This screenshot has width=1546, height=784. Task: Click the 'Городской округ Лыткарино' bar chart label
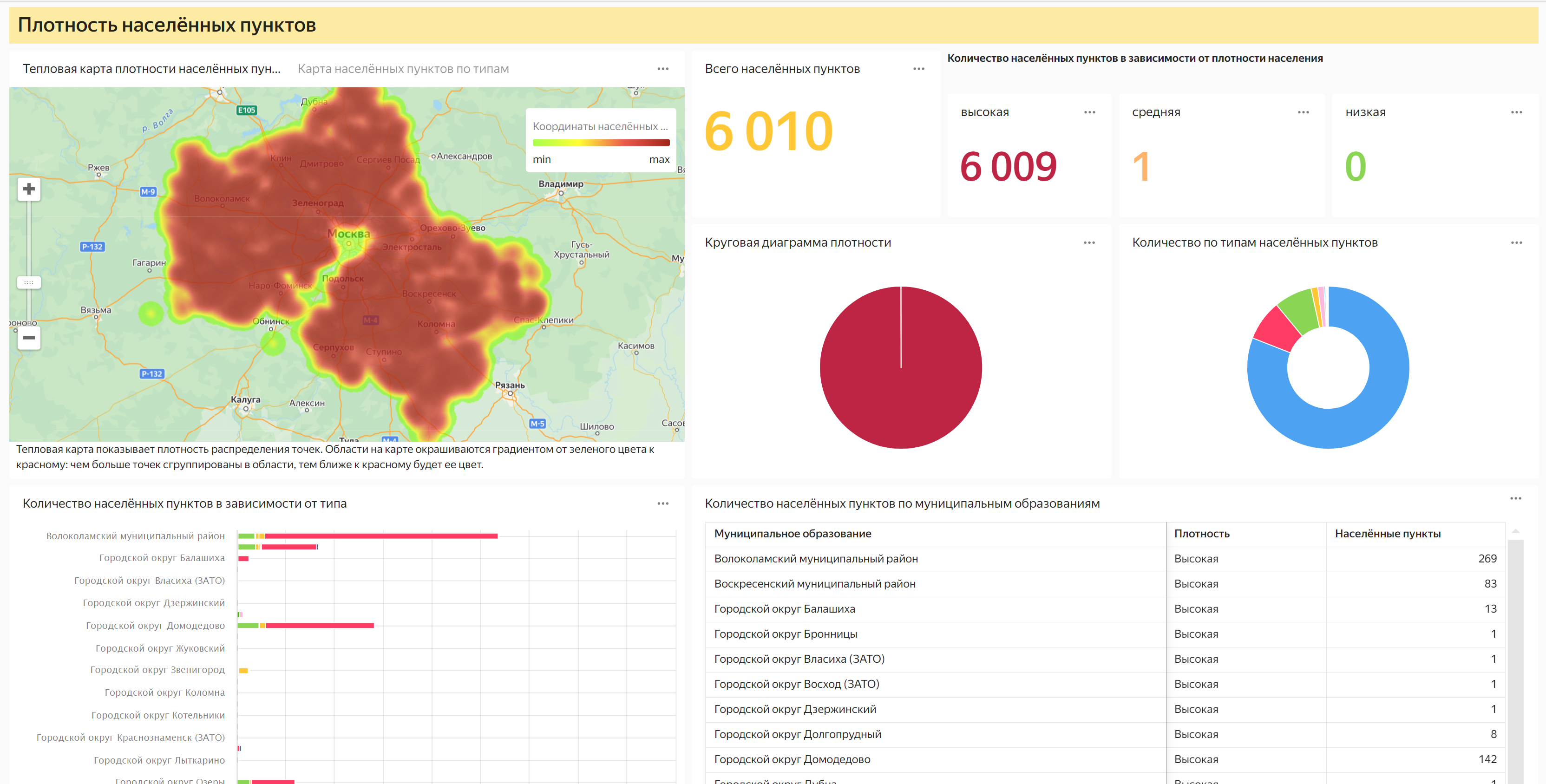point(160,761)
